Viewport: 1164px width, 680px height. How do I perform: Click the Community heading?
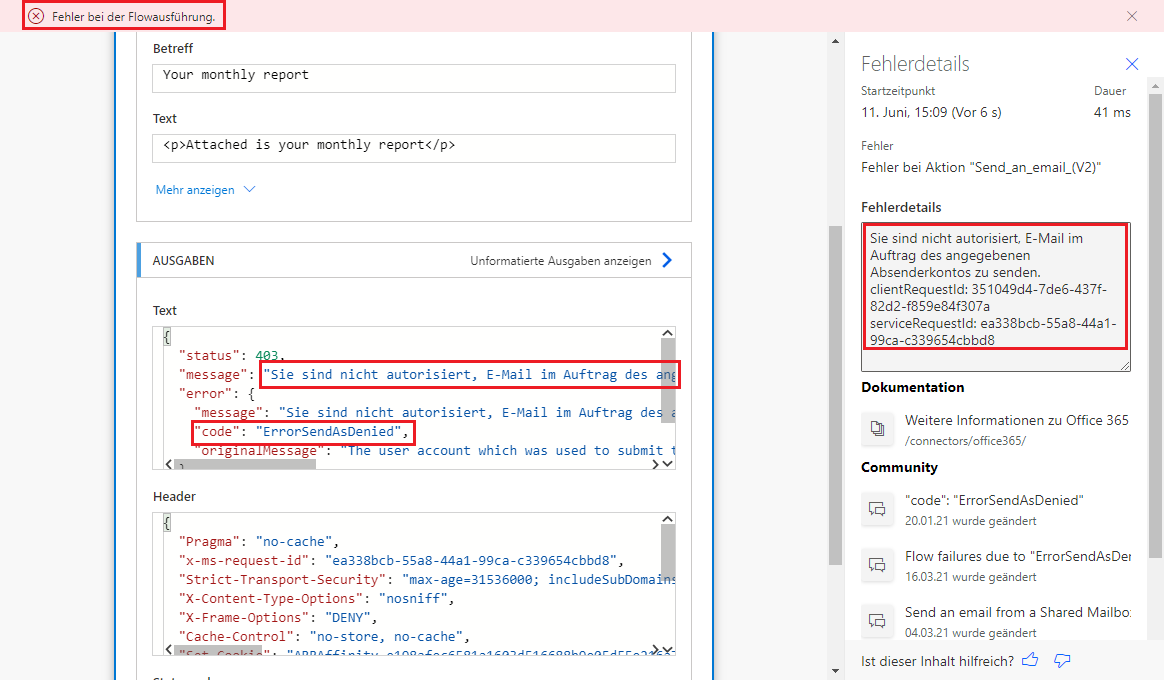(899, 468)
